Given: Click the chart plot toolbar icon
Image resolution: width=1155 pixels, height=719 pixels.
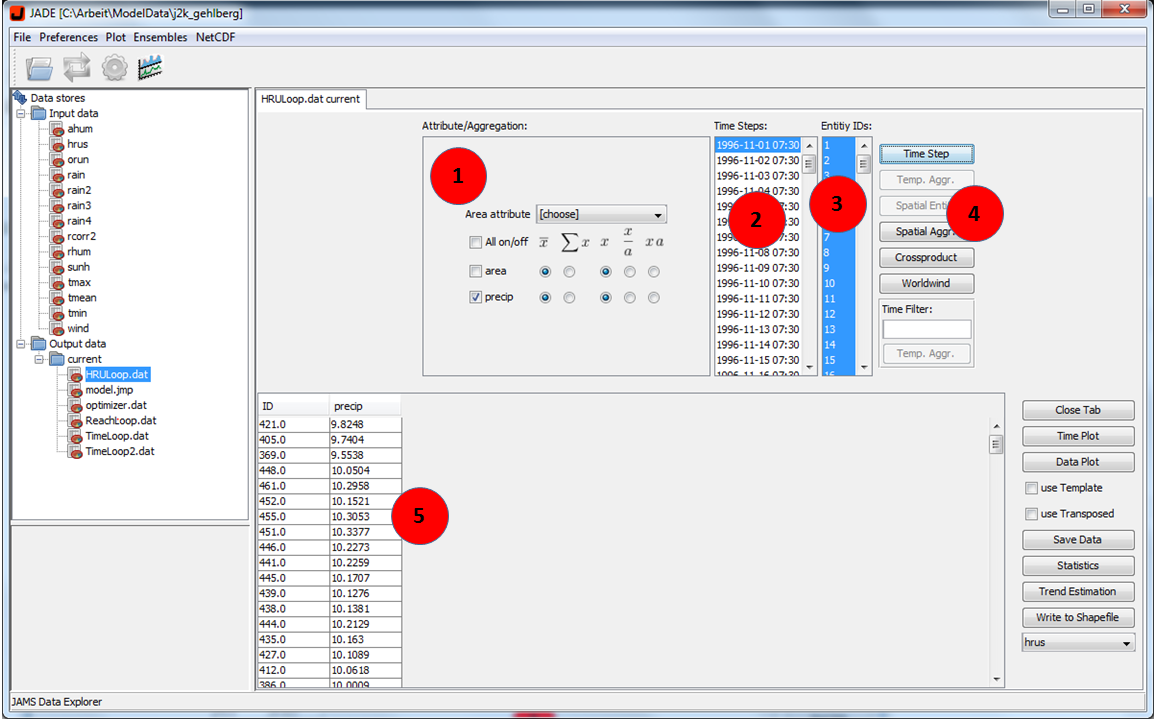Looking at the screenshot, I should (x=151, y=68).
